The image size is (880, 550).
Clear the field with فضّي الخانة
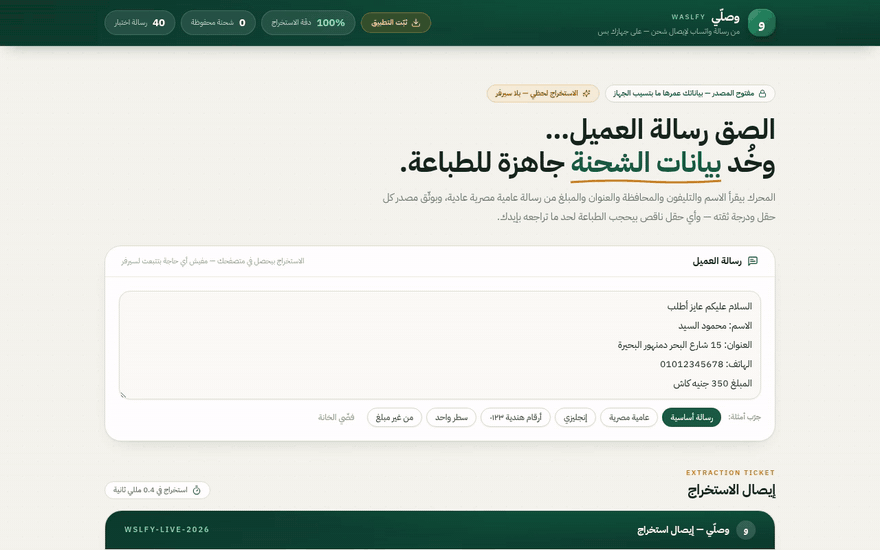pyautogui.click(x=336, y=418)
